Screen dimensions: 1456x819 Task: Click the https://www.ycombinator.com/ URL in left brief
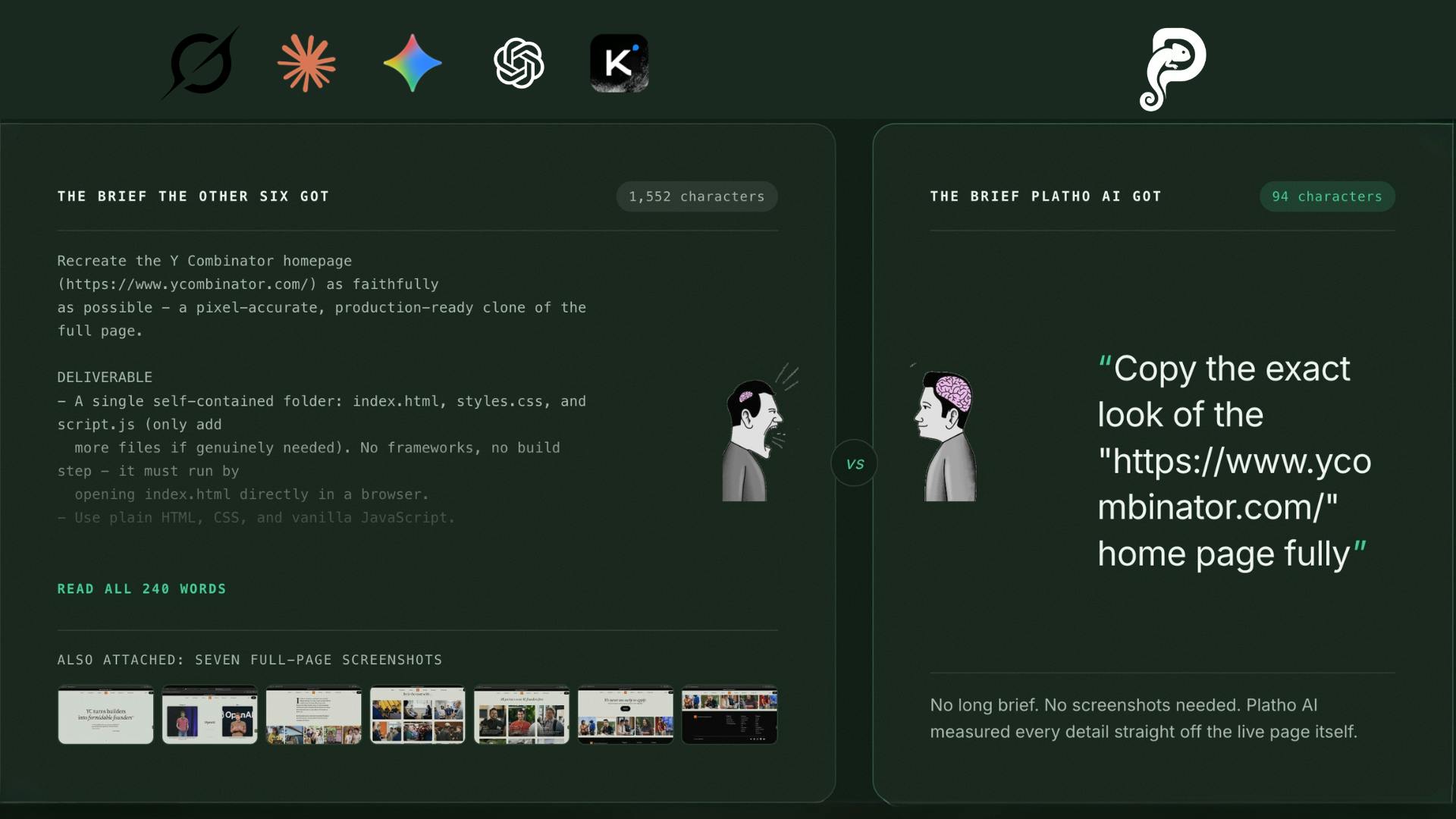pos(187,284)
